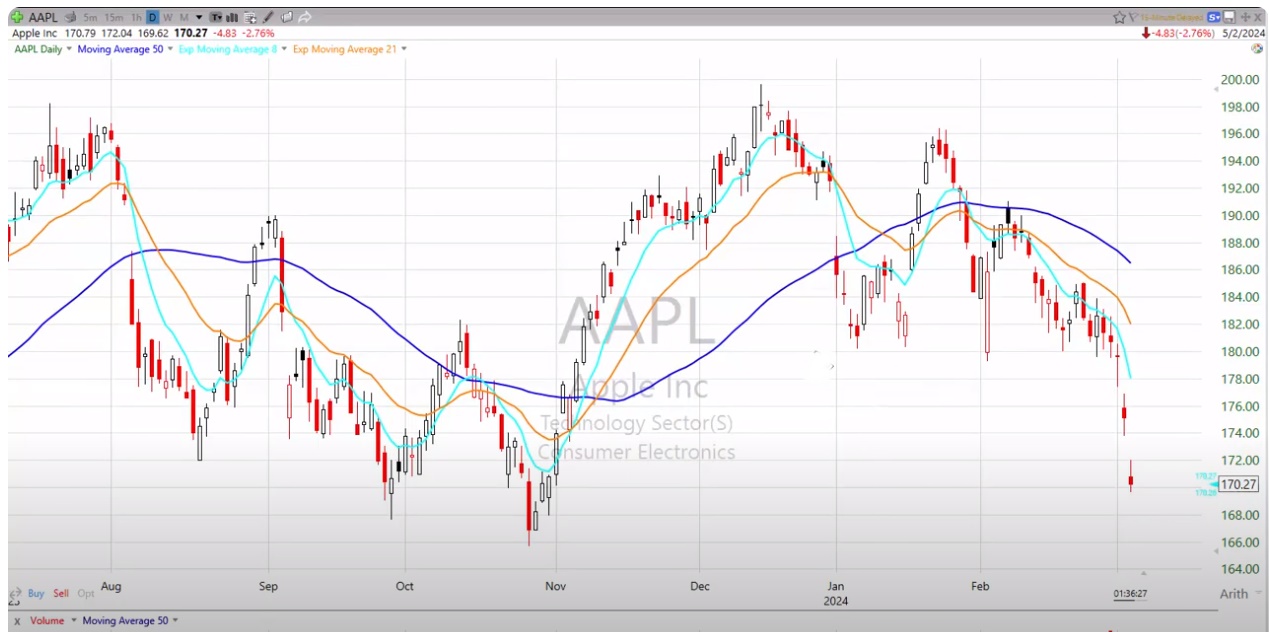Click the bold 170.27 last price in the quote line
Image resolution: width=1269 pixels, height=632 pixels.
tap(191, 33)
